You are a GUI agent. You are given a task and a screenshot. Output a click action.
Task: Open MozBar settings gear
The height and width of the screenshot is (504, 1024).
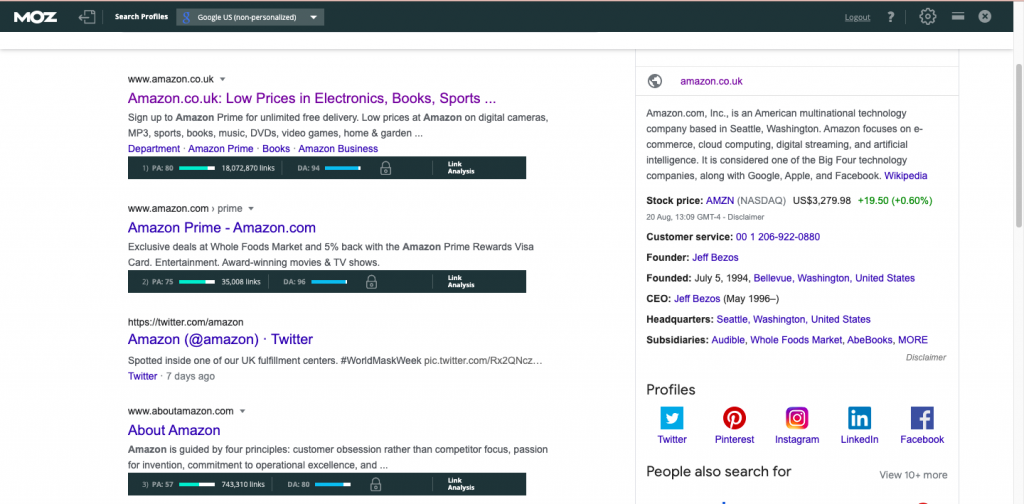[x=927, y=17]
